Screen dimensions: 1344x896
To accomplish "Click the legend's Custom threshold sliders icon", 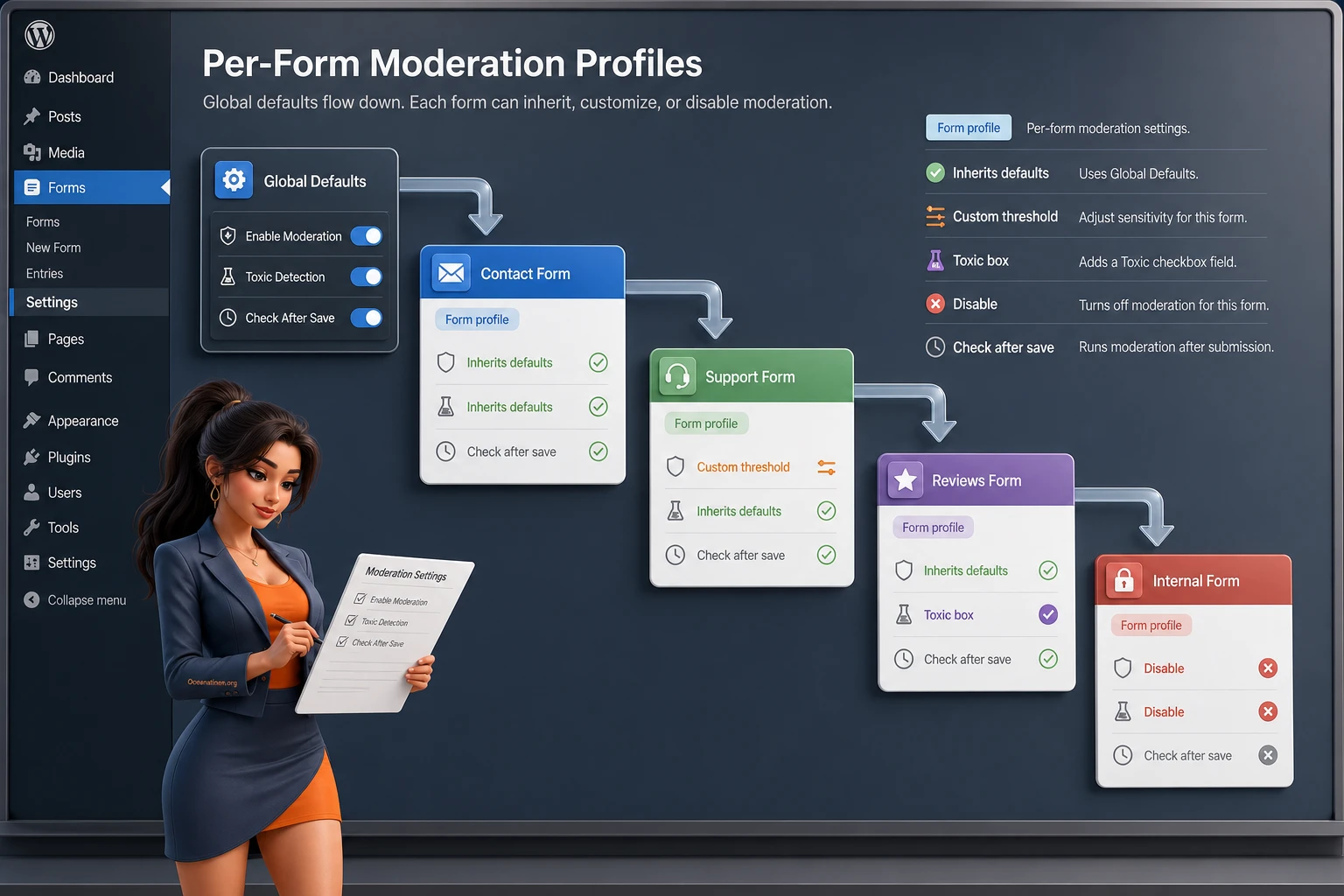I will click(x=935, y=216).
